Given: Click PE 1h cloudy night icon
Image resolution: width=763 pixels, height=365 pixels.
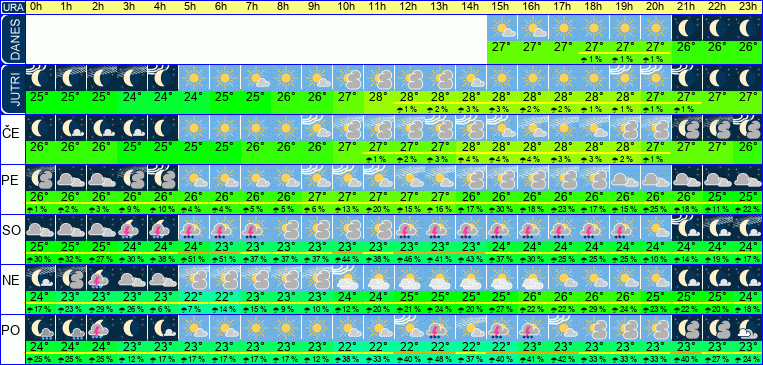Looking at the screenshot, I should pos(71,178).
